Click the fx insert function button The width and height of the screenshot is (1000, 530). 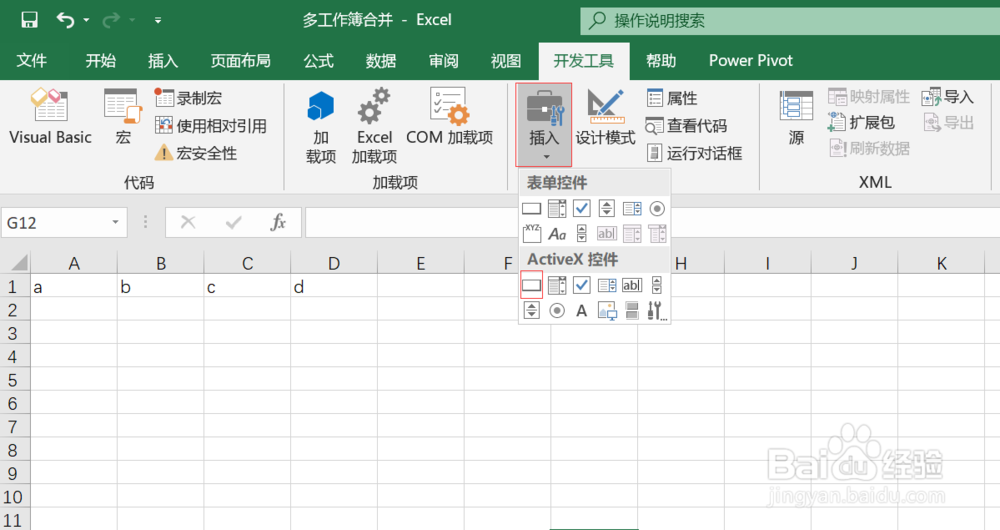click(278, 223)
